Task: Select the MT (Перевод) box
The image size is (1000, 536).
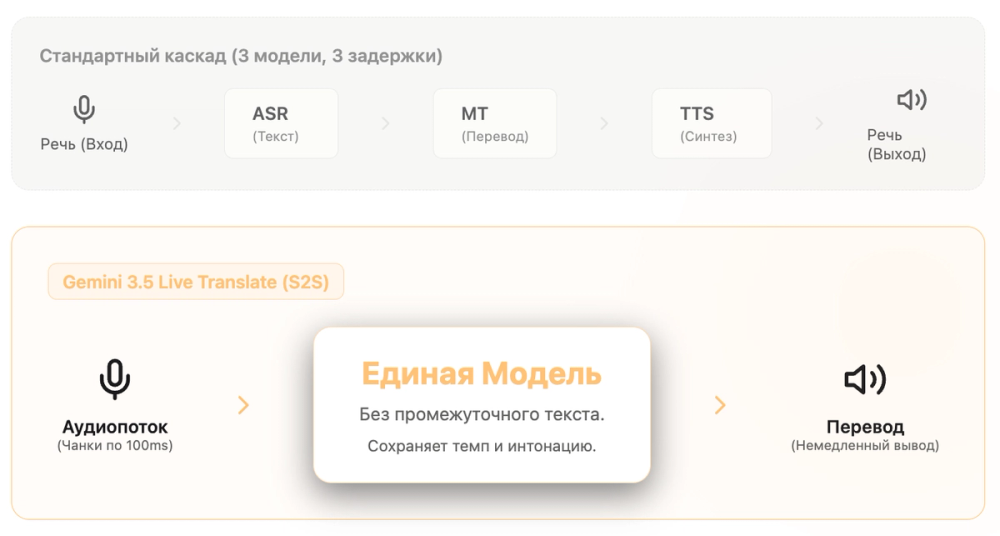Action: coord(495,123)
